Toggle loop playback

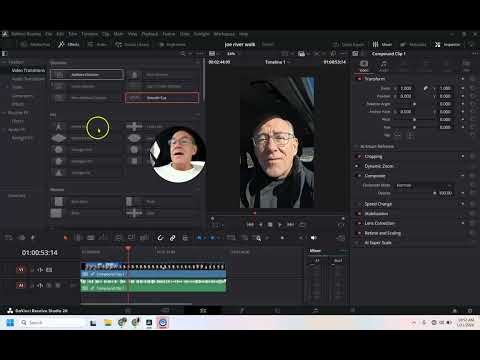point(302,225)
